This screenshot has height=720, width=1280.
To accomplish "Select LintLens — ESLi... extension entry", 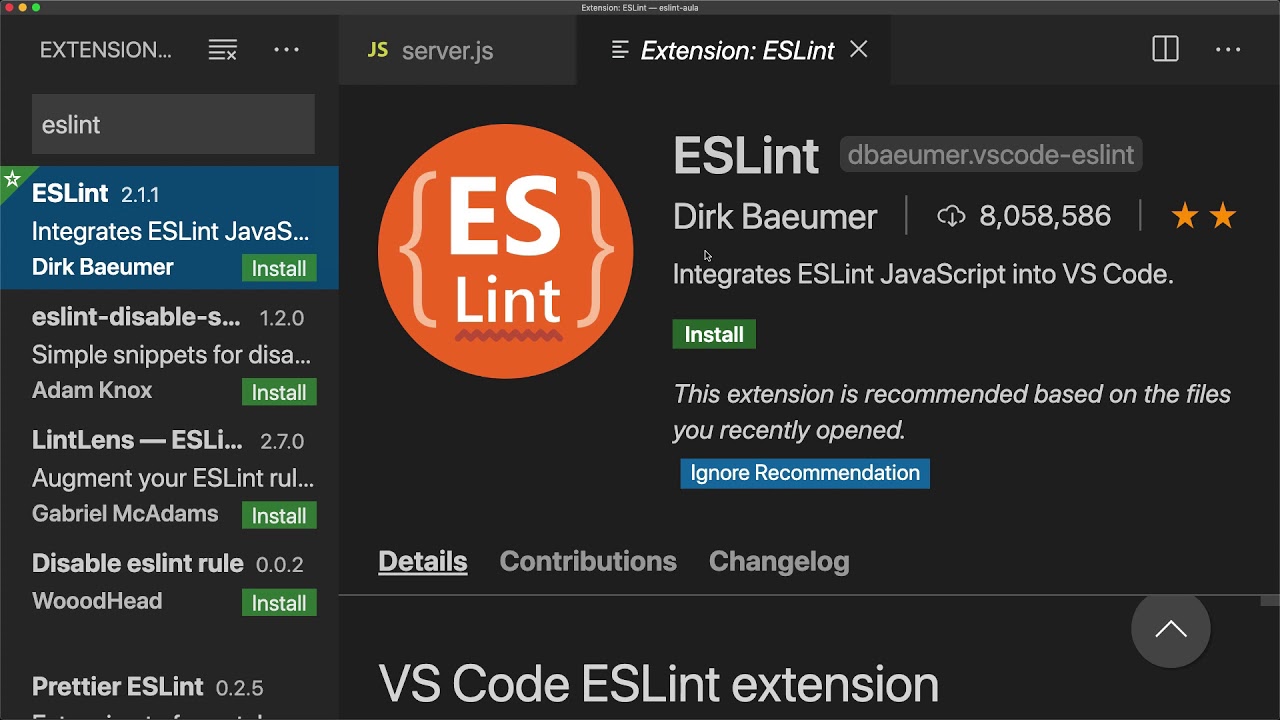I will pos(169,474).
